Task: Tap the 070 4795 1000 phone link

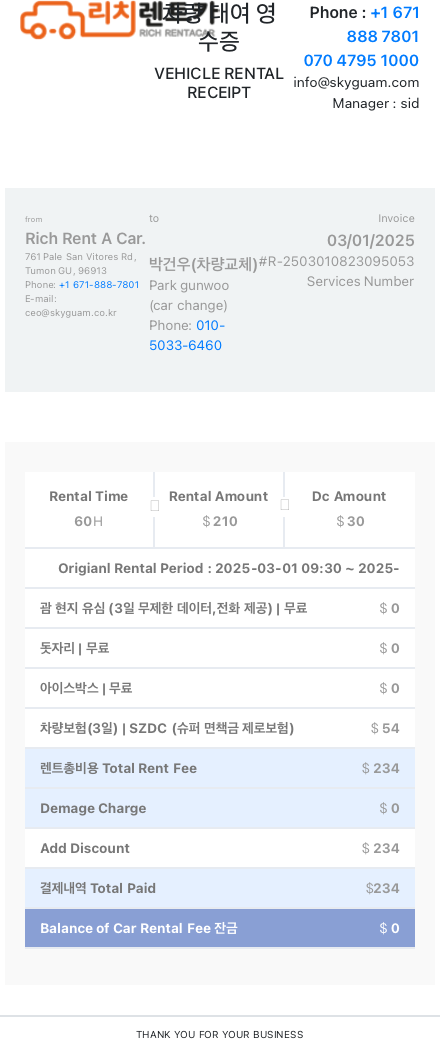Action: [361, 60]
